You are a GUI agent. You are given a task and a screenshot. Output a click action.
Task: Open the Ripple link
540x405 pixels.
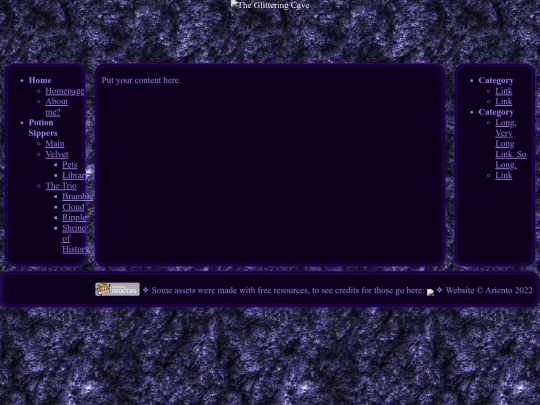click(x=74, y=218)
